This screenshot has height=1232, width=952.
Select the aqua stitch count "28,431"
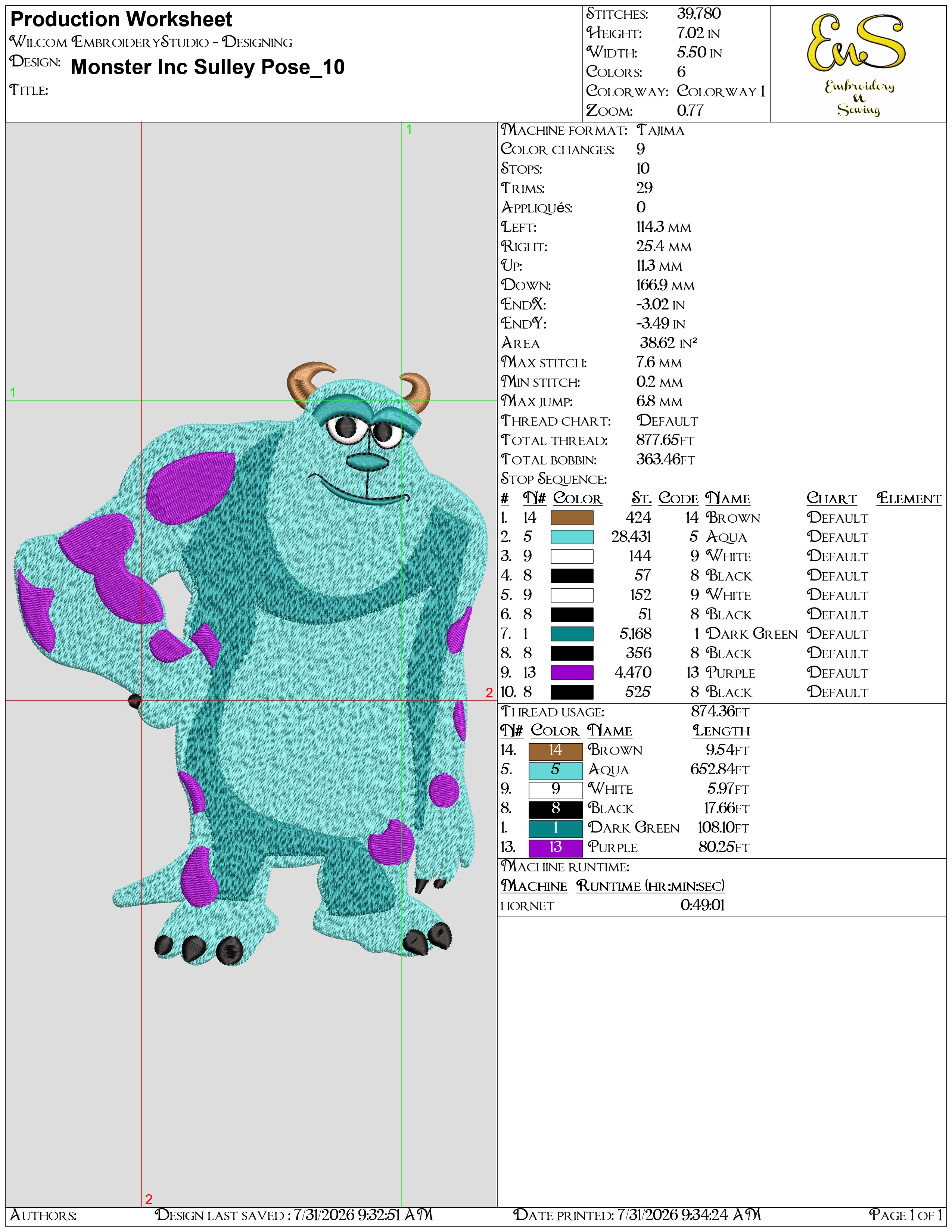631,537
